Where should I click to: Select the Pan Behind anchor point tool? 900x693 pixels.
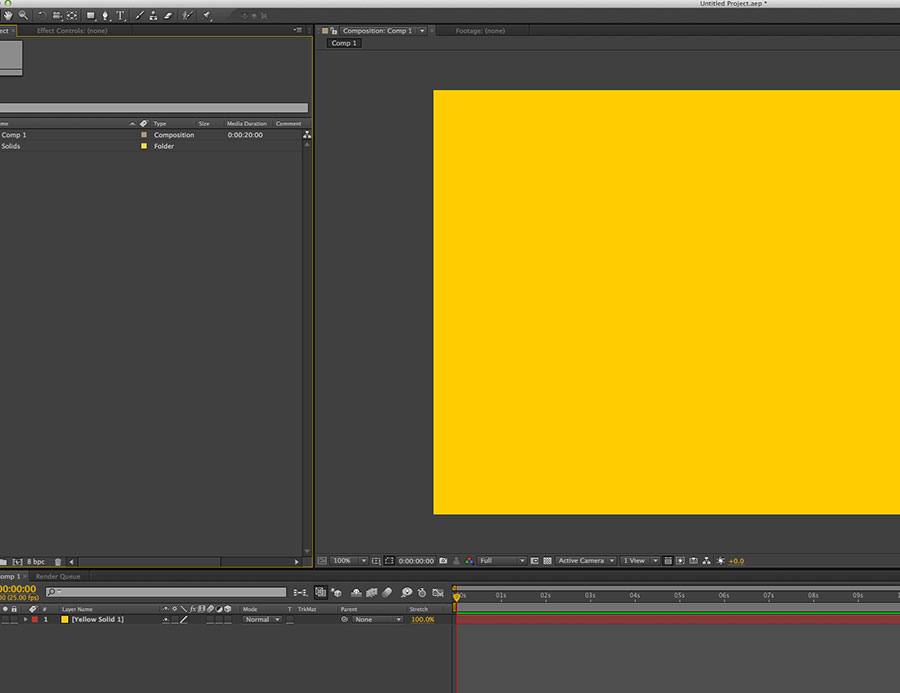(x=72, y=16)
